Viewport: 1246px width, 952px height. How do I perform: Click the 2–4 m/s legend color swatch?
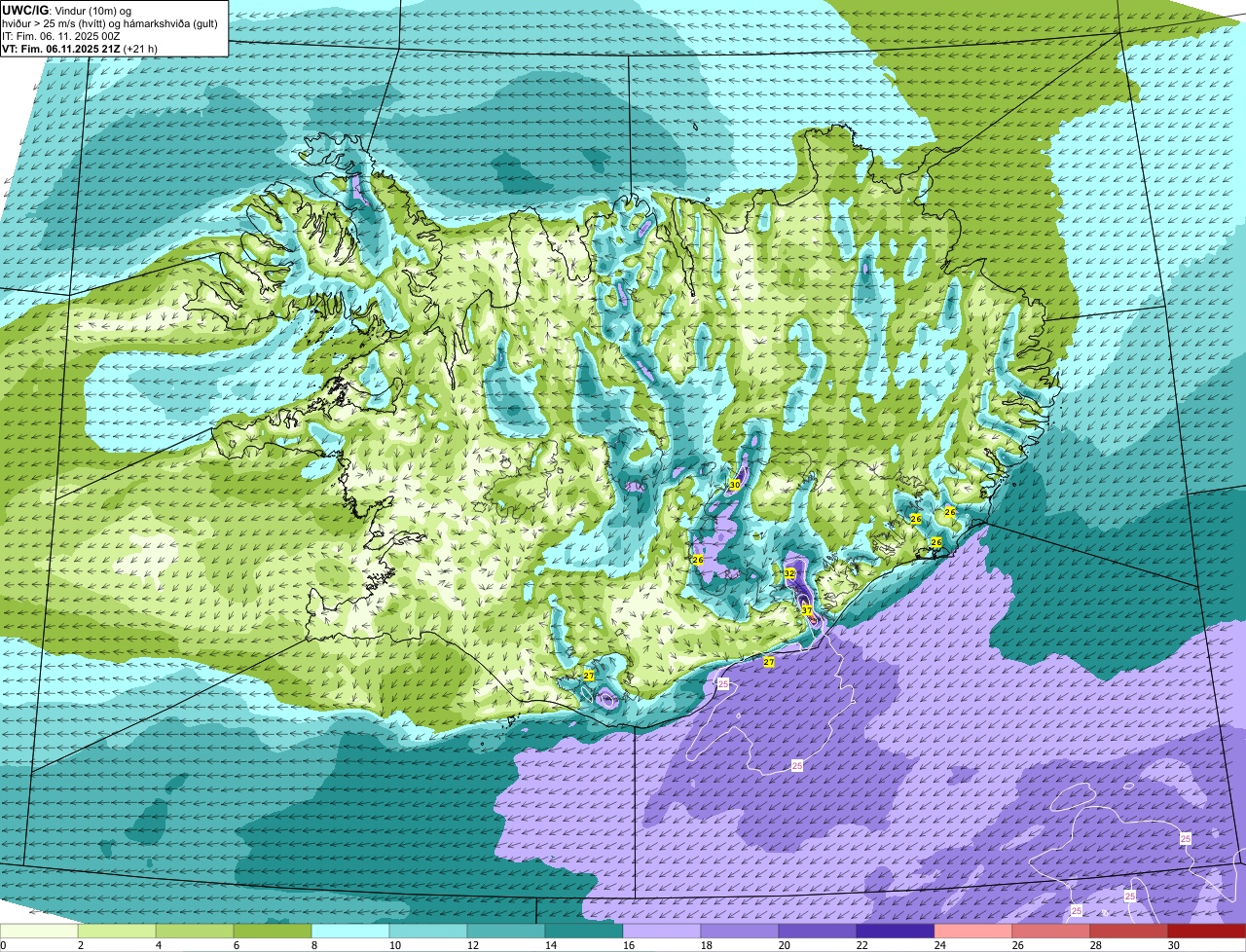point(117,931)
